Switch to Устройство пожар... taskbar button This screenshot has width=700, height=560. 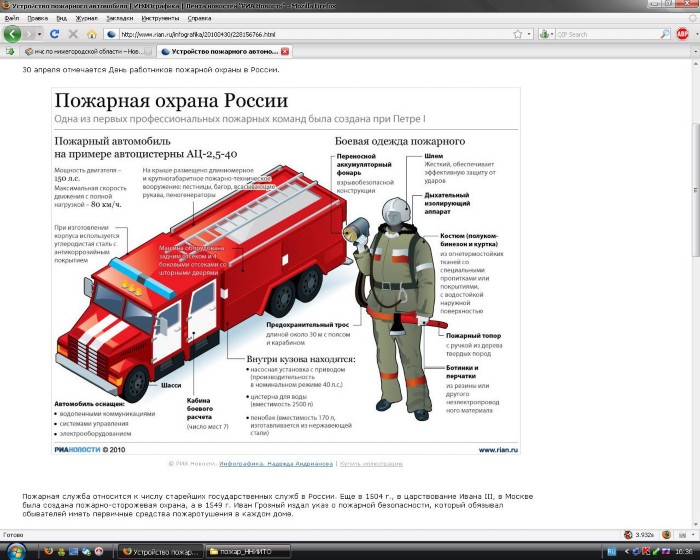pyautogui.click(x=161, y=552)
